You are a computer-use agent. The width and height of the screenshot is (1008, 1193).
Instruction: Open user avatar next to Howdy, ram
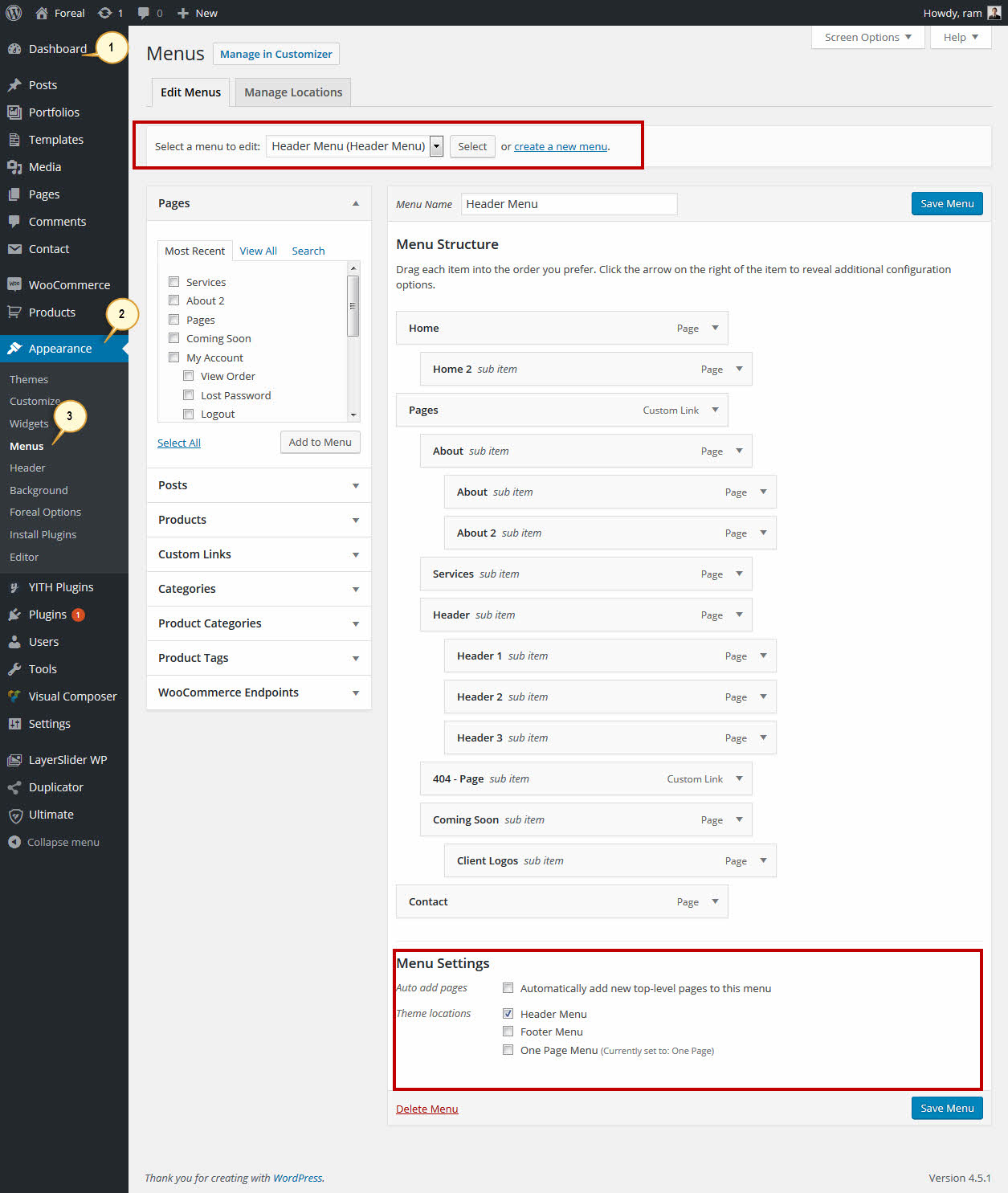(x=994, y=13)
